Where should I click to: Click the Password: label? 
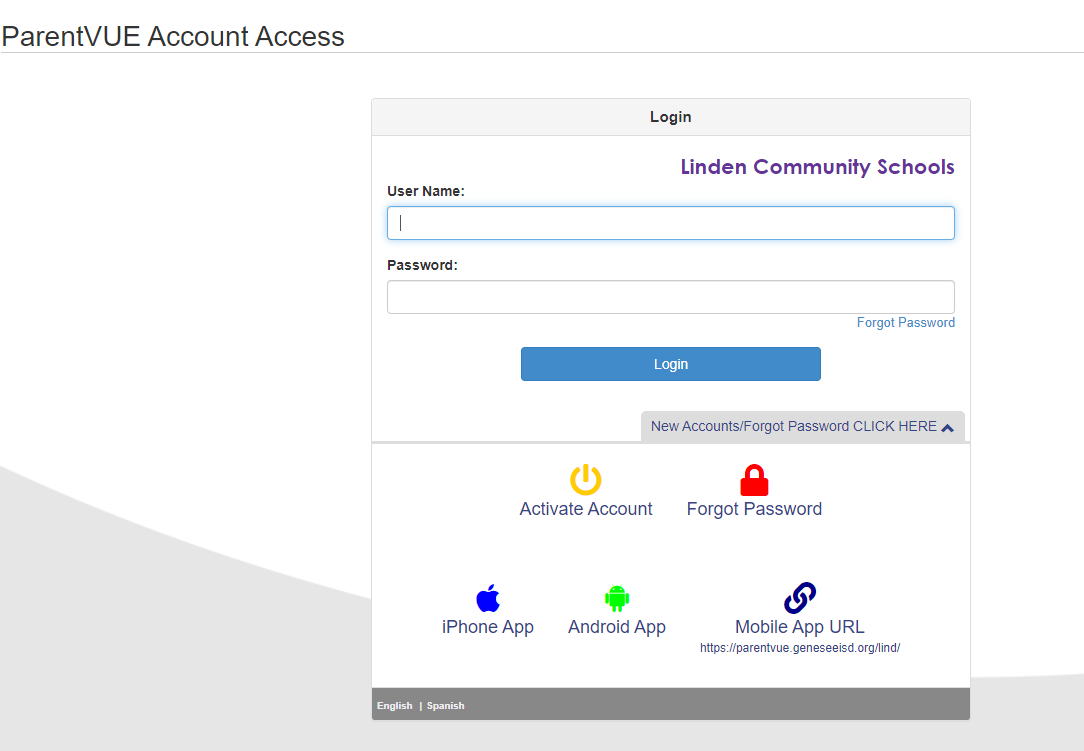(422, 265)
